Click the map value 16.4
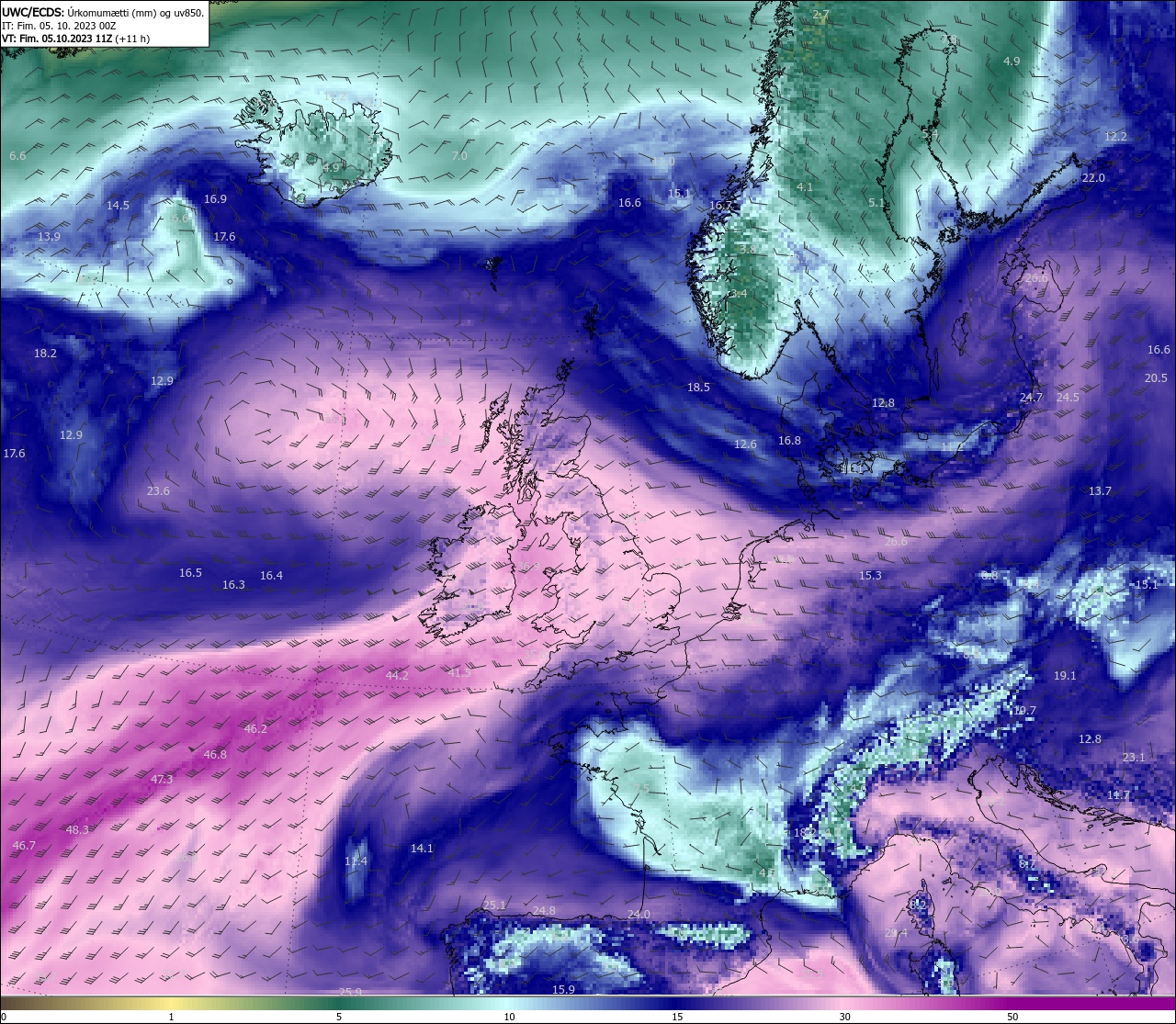Viewport: 1176px width, 1024px height. click(271, 575)
